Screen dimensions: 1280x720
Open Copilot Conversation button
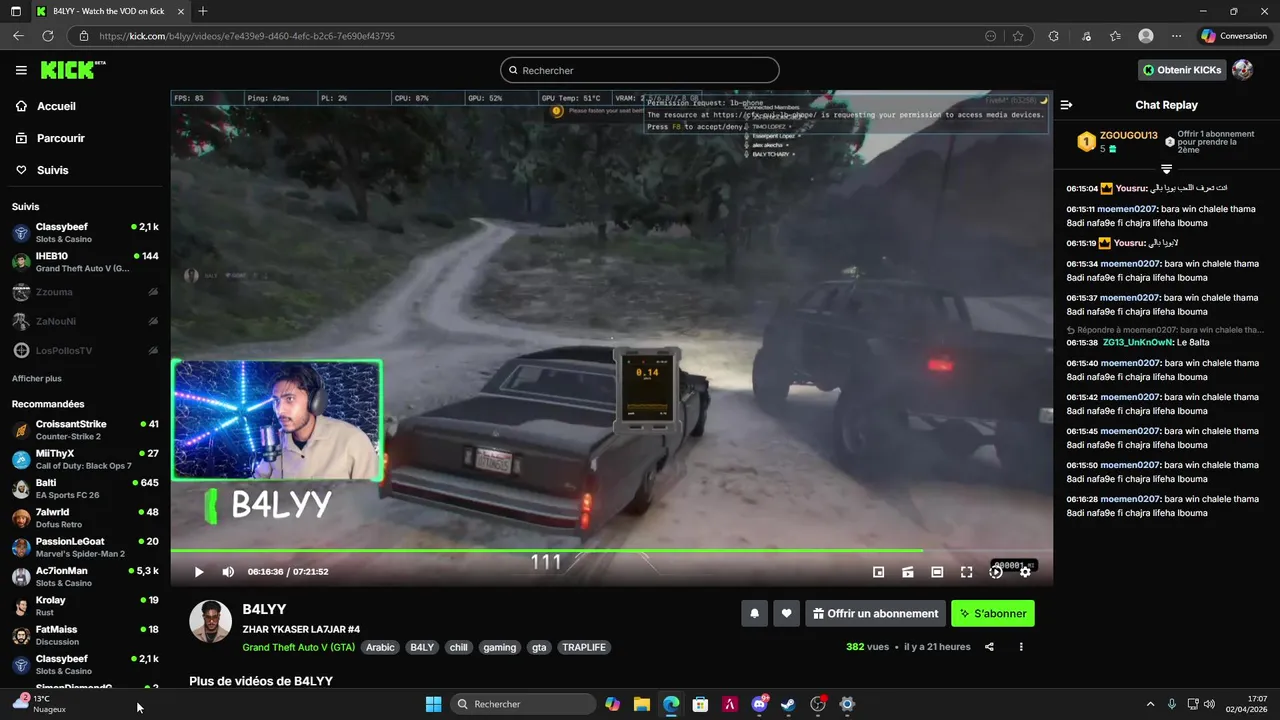click(1234, 36)
